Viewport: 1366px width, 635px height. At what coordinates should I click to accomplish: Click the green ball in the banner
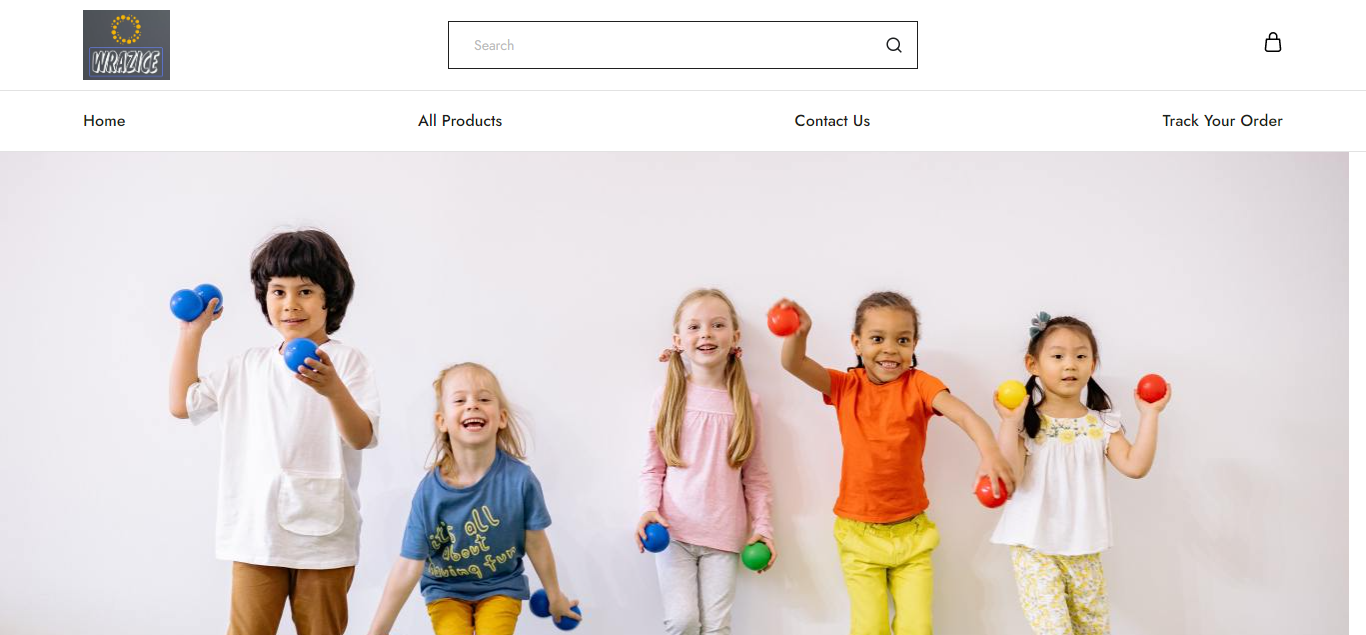coord(756,556)
